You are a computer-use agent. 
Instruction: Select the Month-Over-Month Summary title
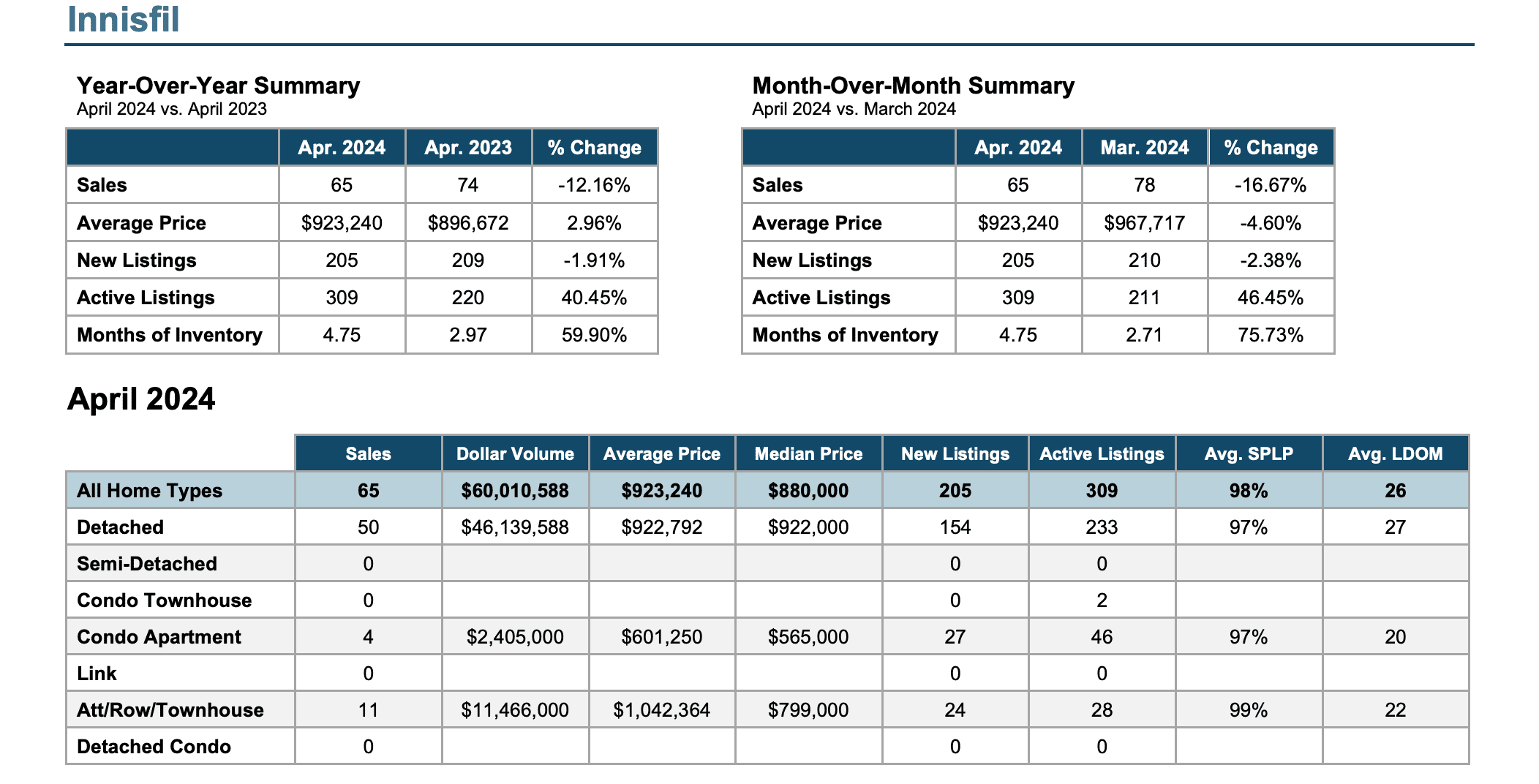(x=913, y=86)
